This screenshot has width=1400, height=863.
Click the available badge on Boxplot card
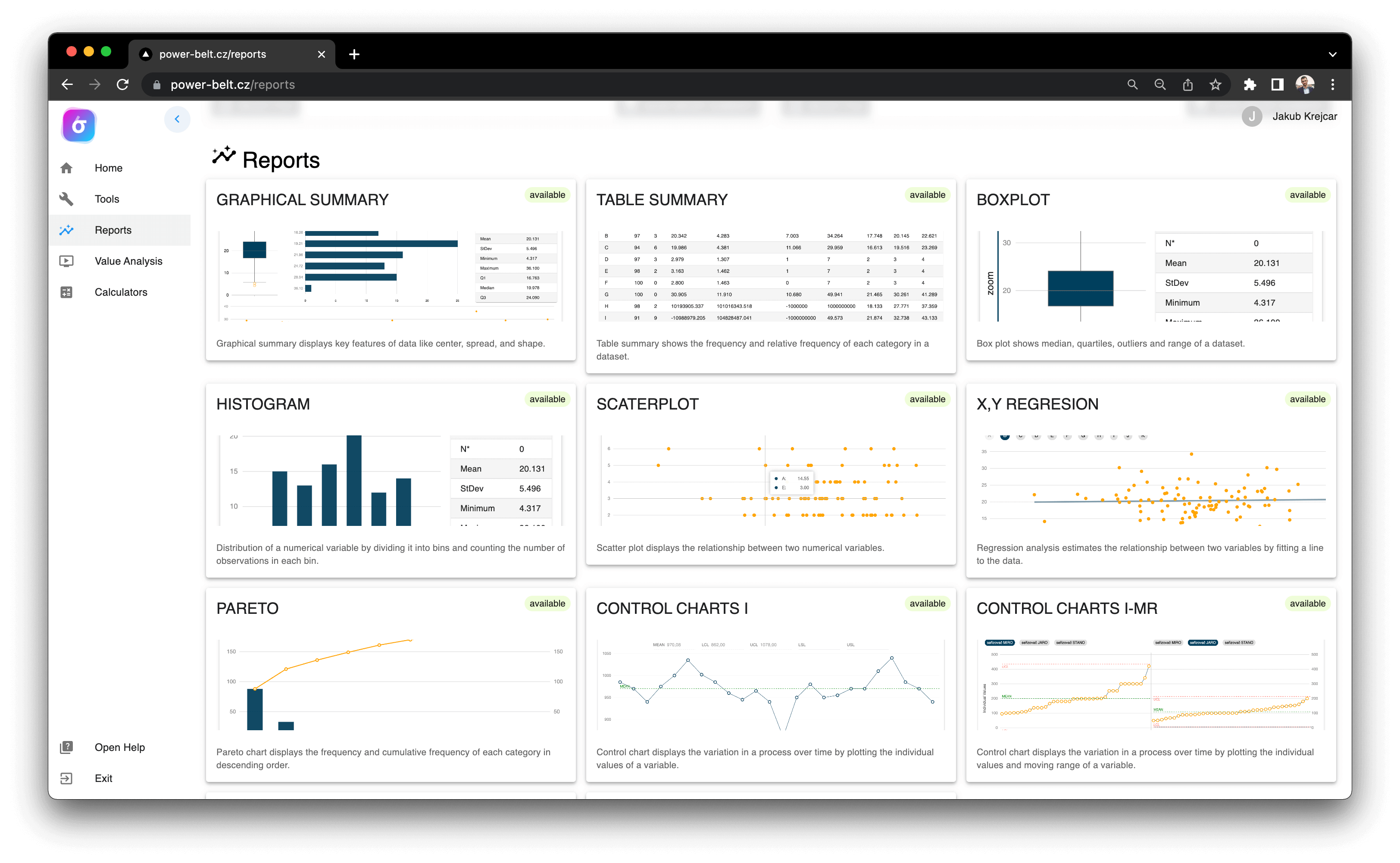1307,195
